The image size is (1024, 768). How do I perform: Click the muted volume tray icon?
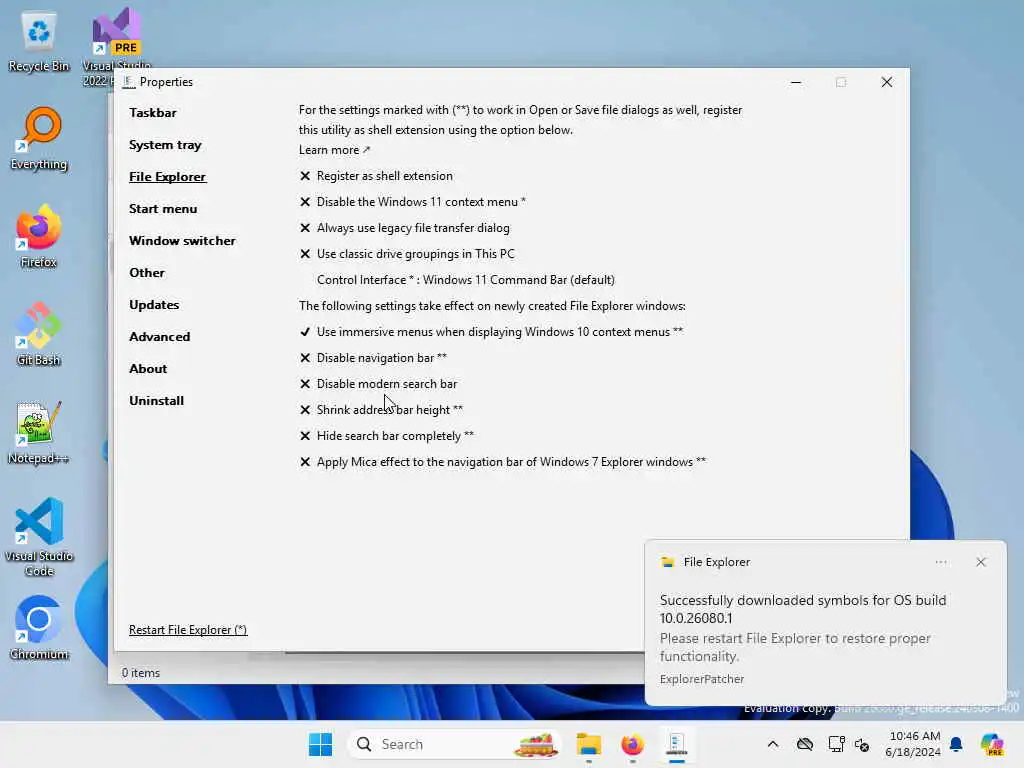[862, 744]
